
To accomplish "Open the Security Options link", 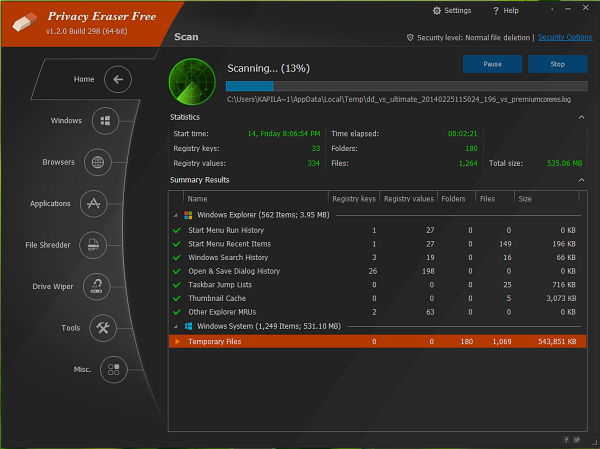I will click(x=565, y=37).
